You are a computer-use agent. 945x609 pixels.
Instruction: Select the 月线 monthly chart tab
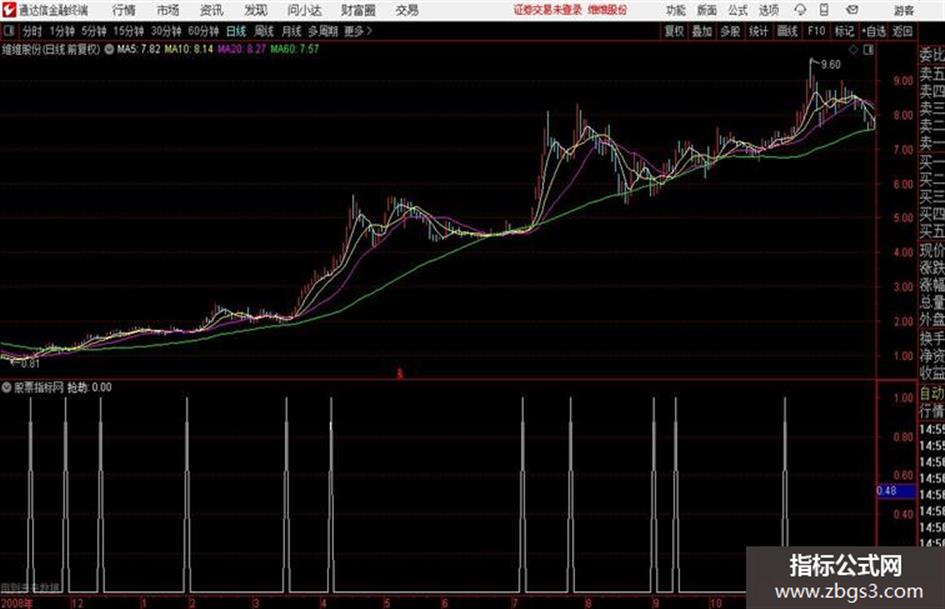(x=291, y=31)
